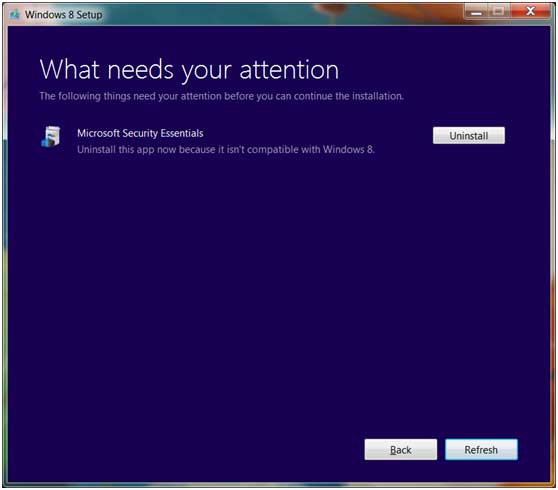Click the Windows 8 Setup title bar icon
This screenshot has width=558, height=490.
(x=14, y=15)
